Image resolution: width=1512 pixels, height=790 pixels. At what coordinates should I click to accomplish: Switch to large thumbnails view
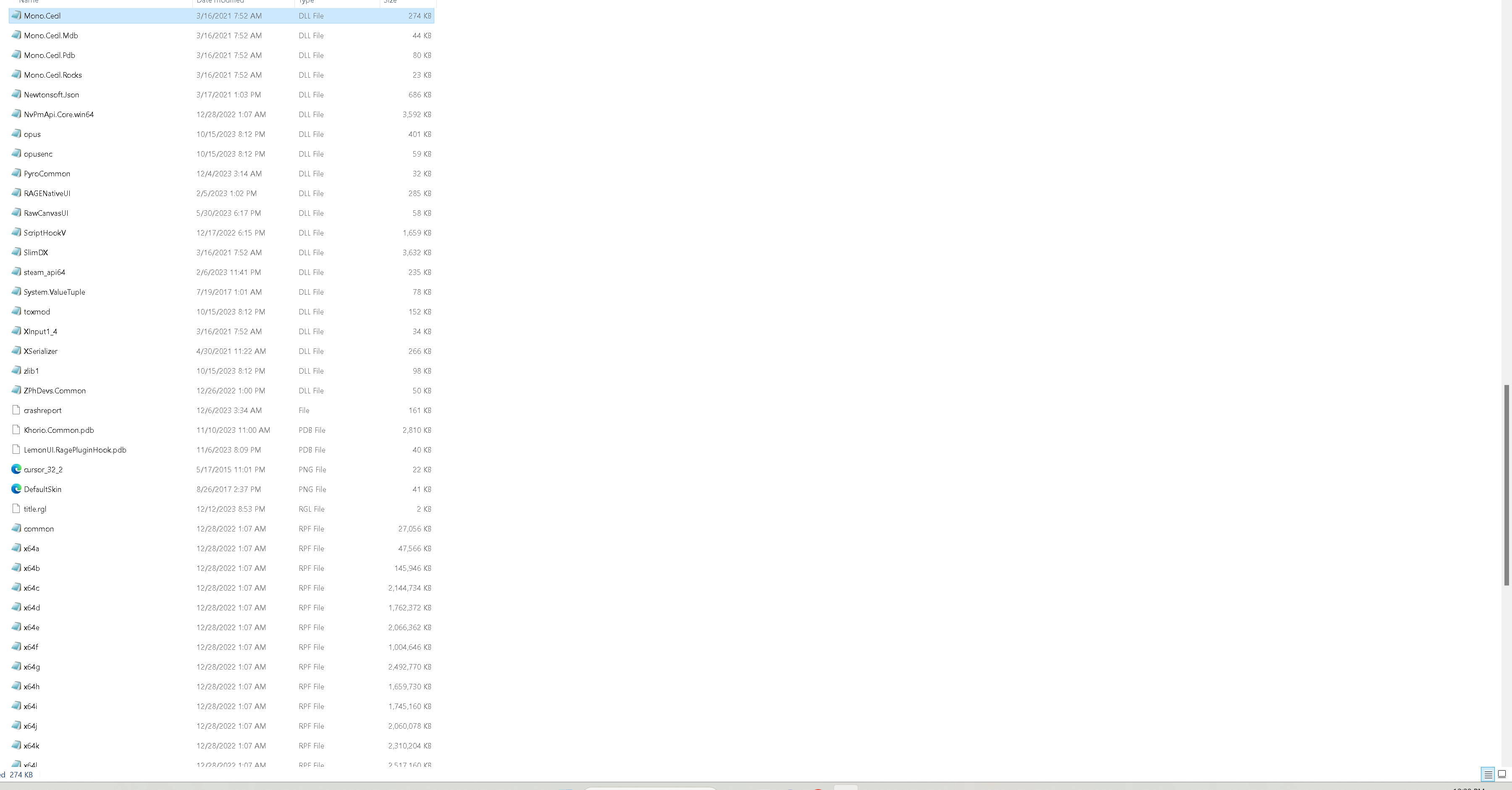[1502, 775]
